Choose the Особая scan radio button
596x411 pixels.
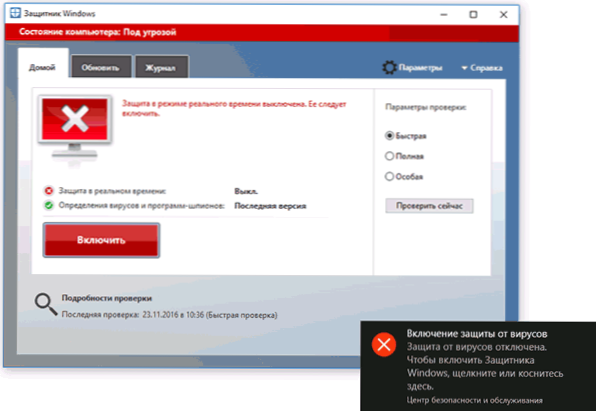(389, 176)
